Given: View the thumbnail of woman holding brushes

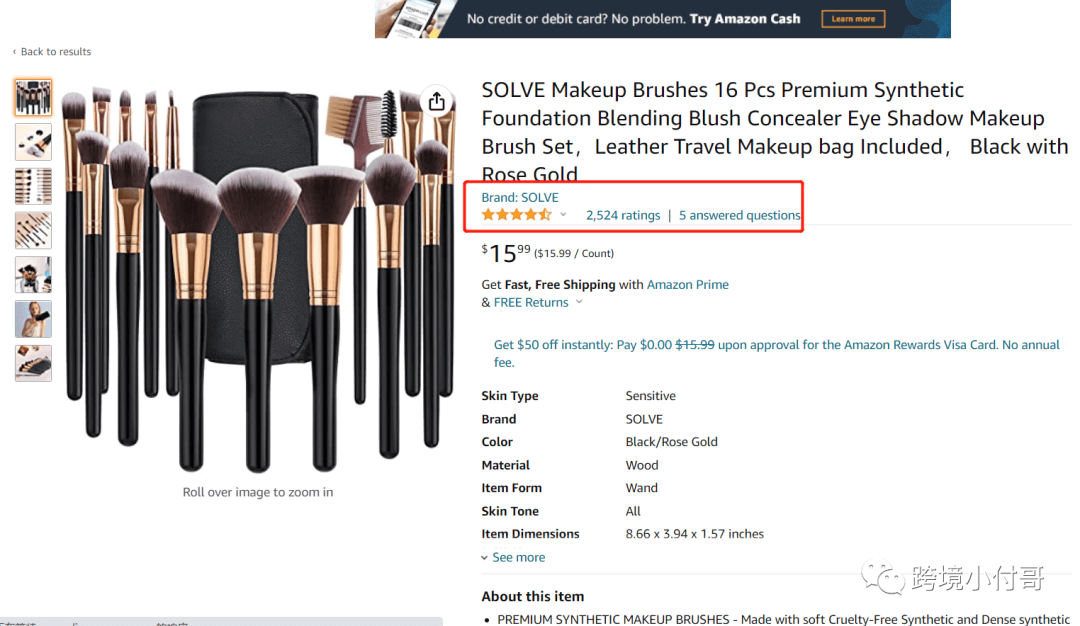Looking at the screenshot, I should (33, 319).
